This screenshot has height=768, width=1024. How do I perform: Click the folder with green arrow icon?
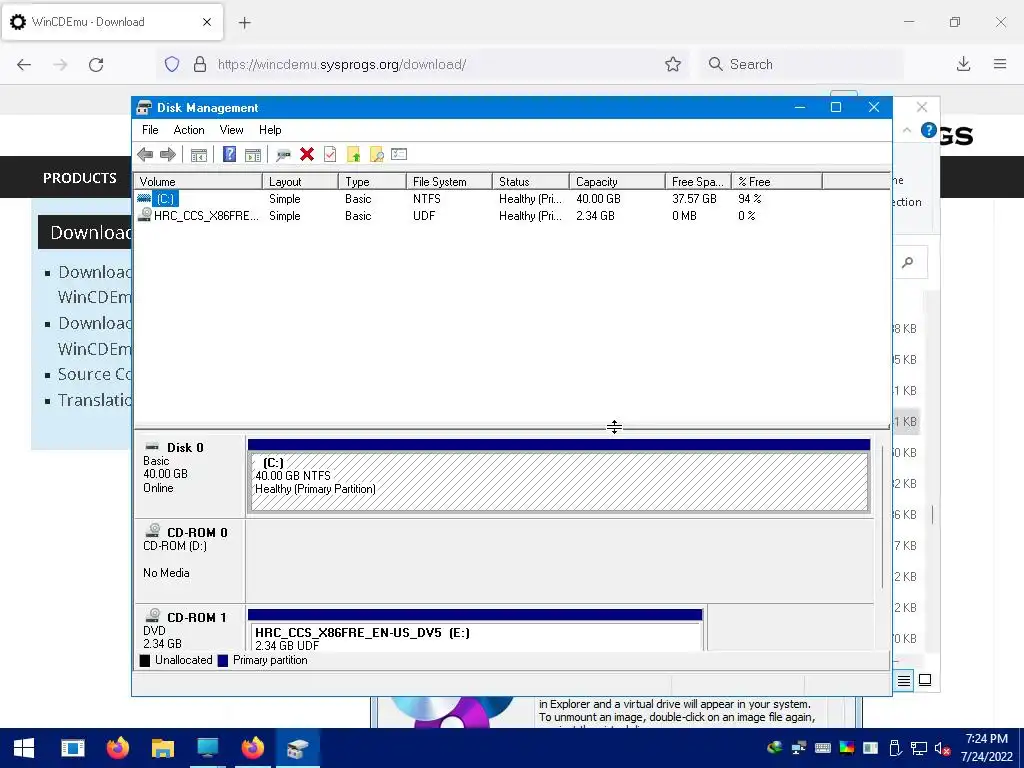pyautogui.click(x=353, y=155)
